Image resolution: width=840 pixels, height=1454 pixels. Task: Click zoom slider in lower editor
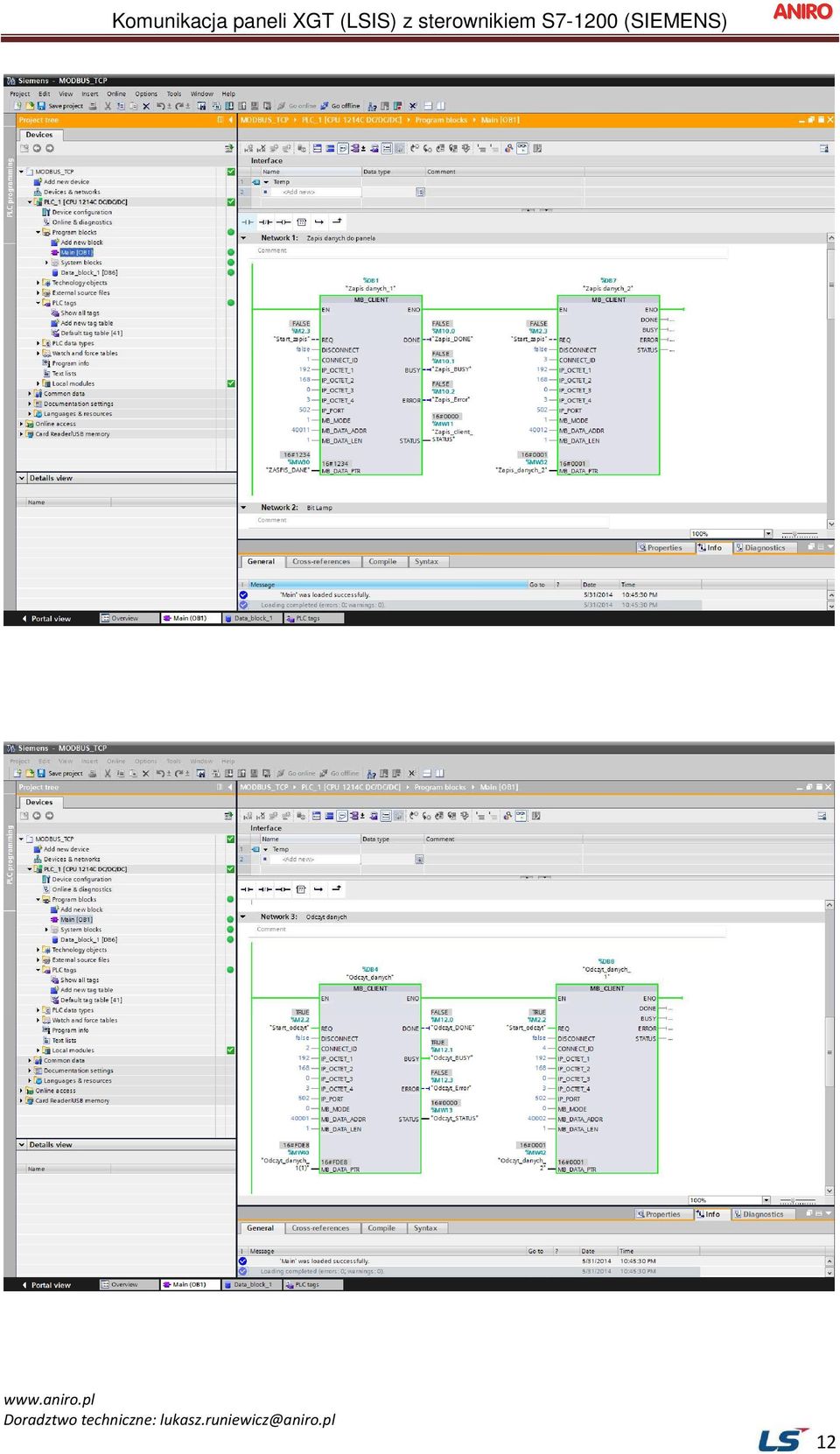[798, 1201]
